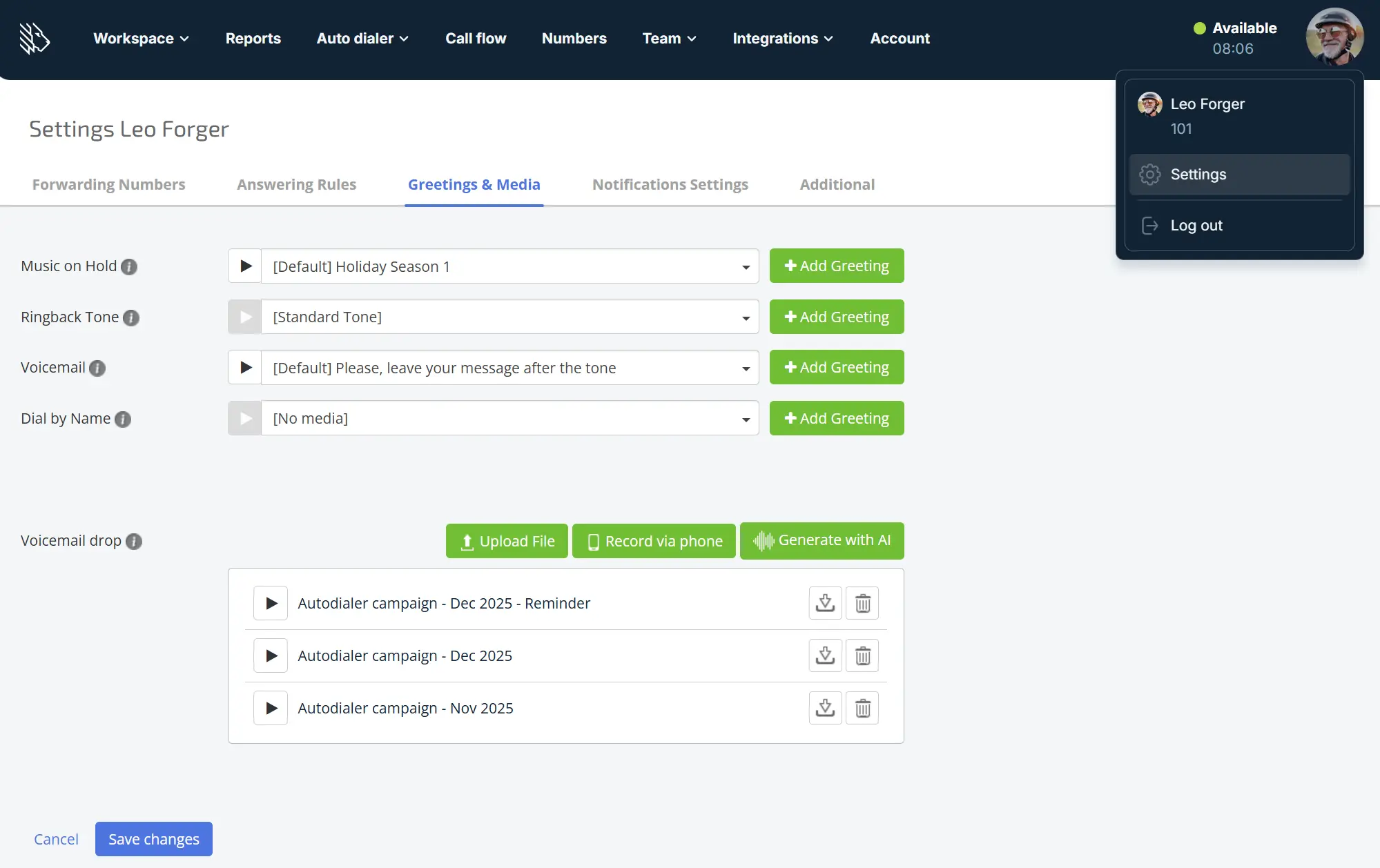Switch to the Answering Rules tab
1380x868 pixels.
pyautogui.click(x=296, y=185)
